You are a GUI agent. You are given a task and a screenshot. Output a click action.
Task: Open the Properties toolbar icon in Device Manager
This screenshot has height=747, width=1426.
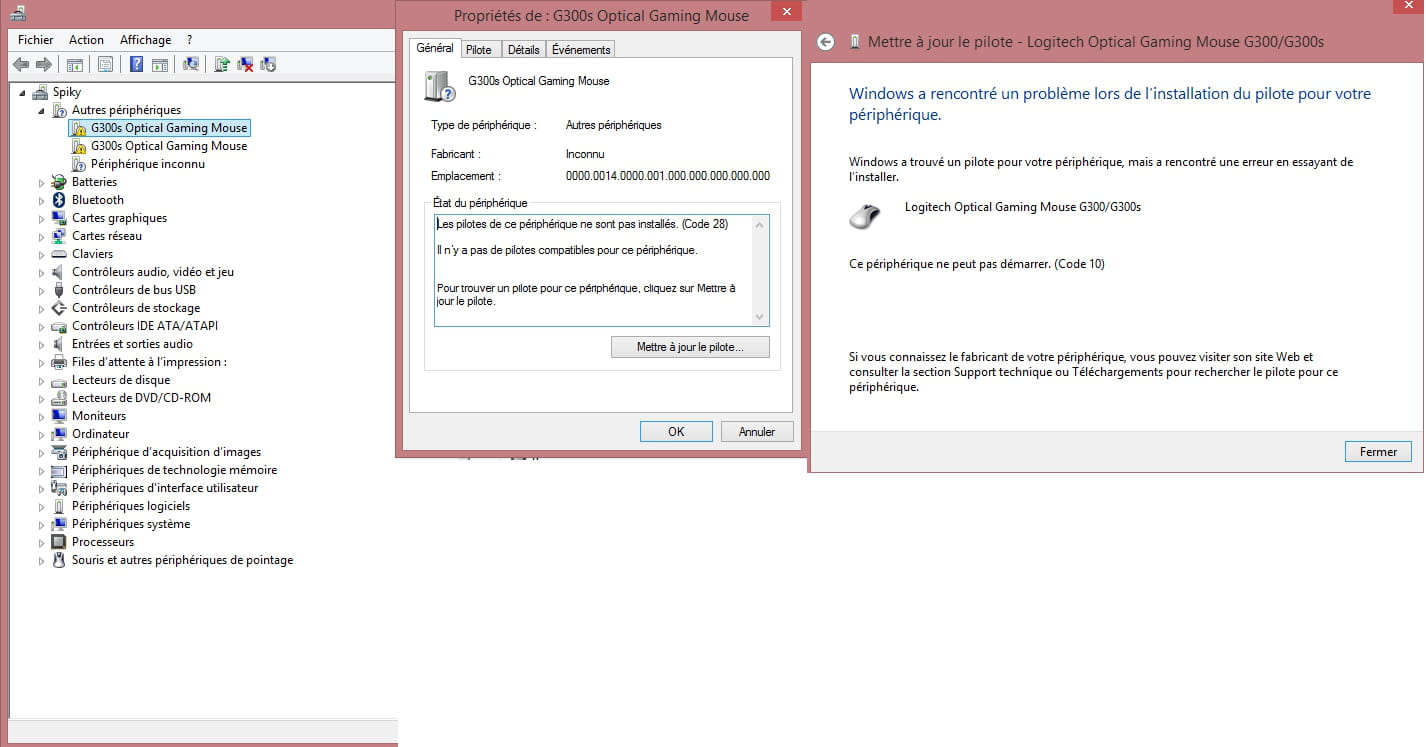(106, 65)
